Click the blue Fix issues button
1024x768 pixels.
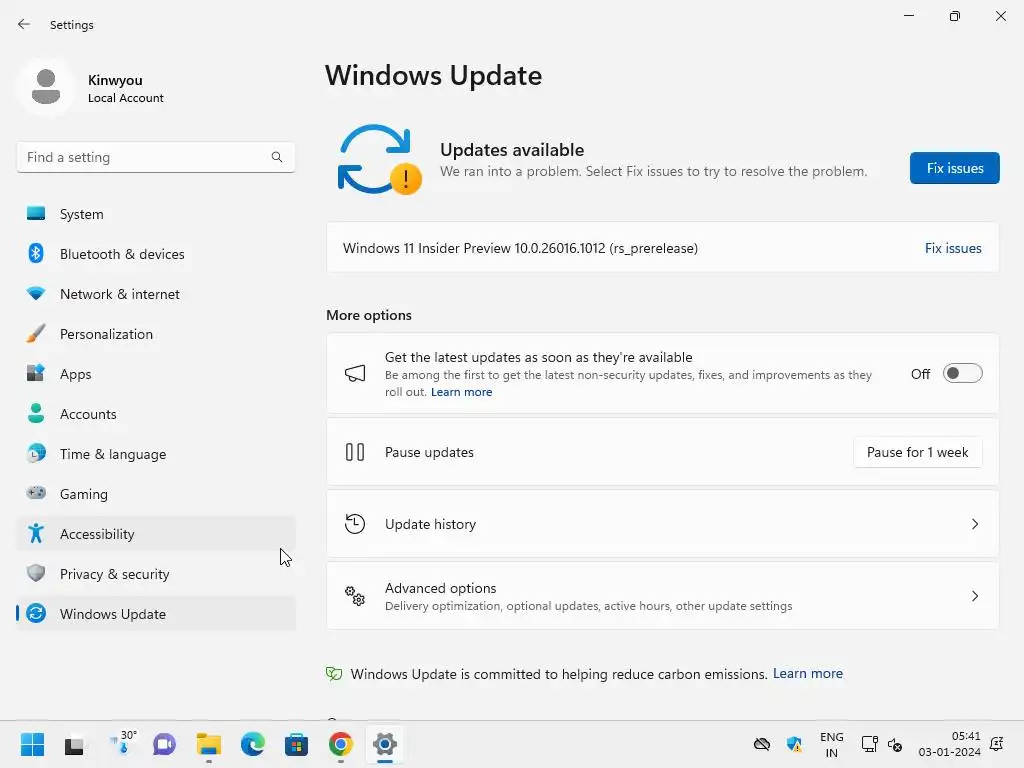click(954, 168)
